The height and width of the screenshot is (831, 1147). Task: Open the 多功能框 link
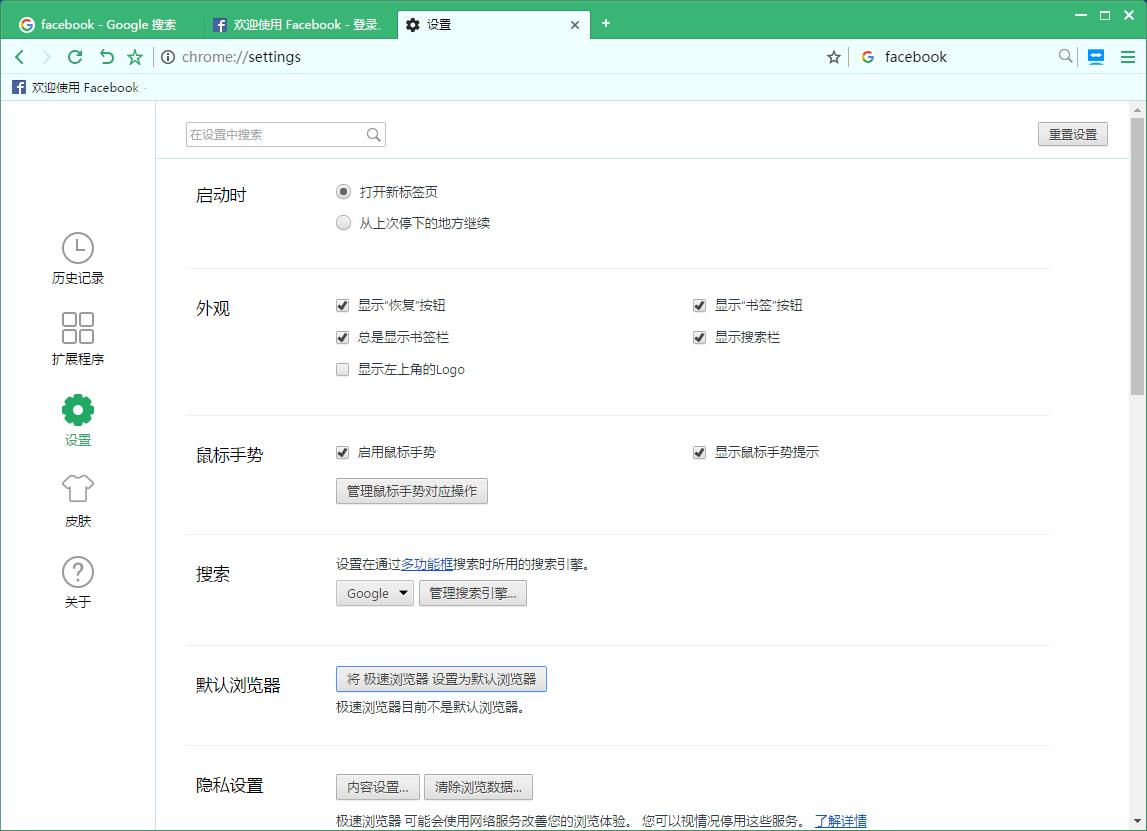click(x=427, y=564)
